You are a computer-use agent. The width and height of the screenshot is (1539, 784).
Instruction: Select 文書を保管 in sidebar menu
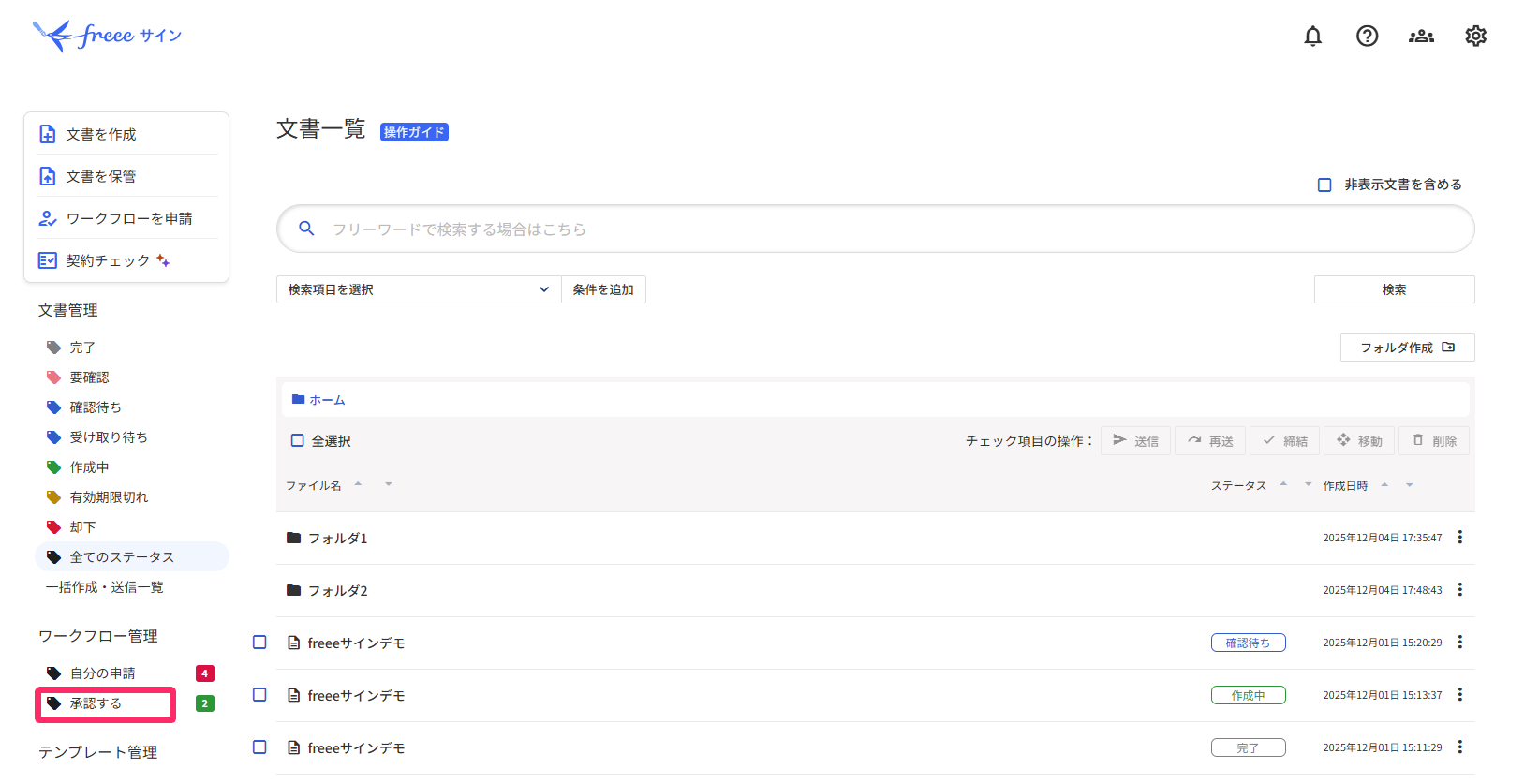(126, 176)
